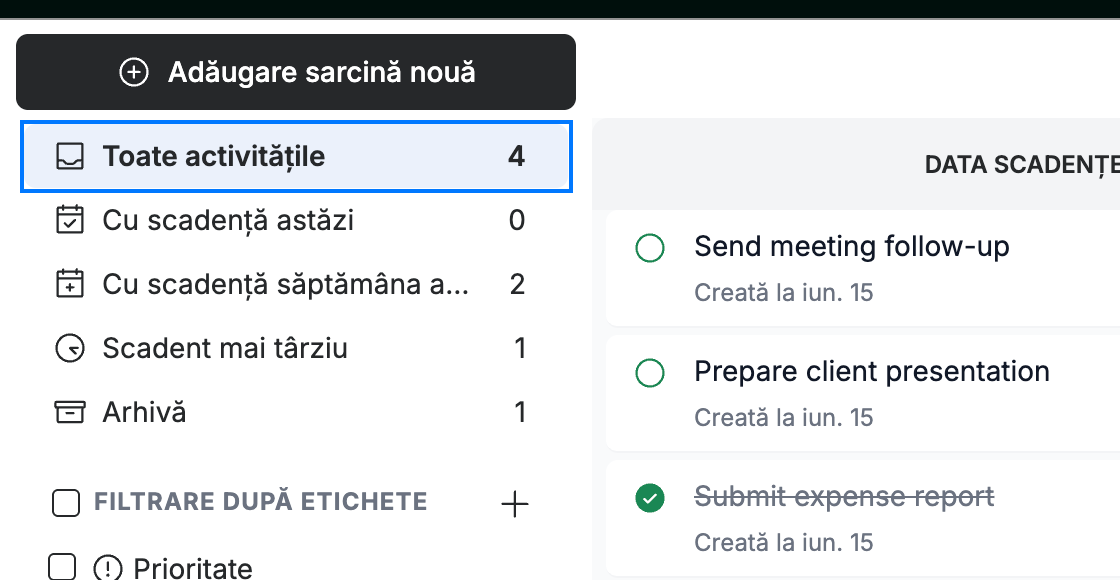Click the clock icon beside Scadent mai târziu
The height and width of the screenshot is (580, 1120).
pyautogui.click(x=70, y=349)
